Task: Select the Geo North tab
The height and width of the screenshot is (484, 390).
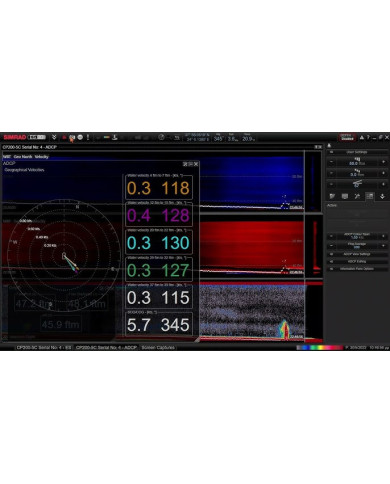Action: (23, 157)
